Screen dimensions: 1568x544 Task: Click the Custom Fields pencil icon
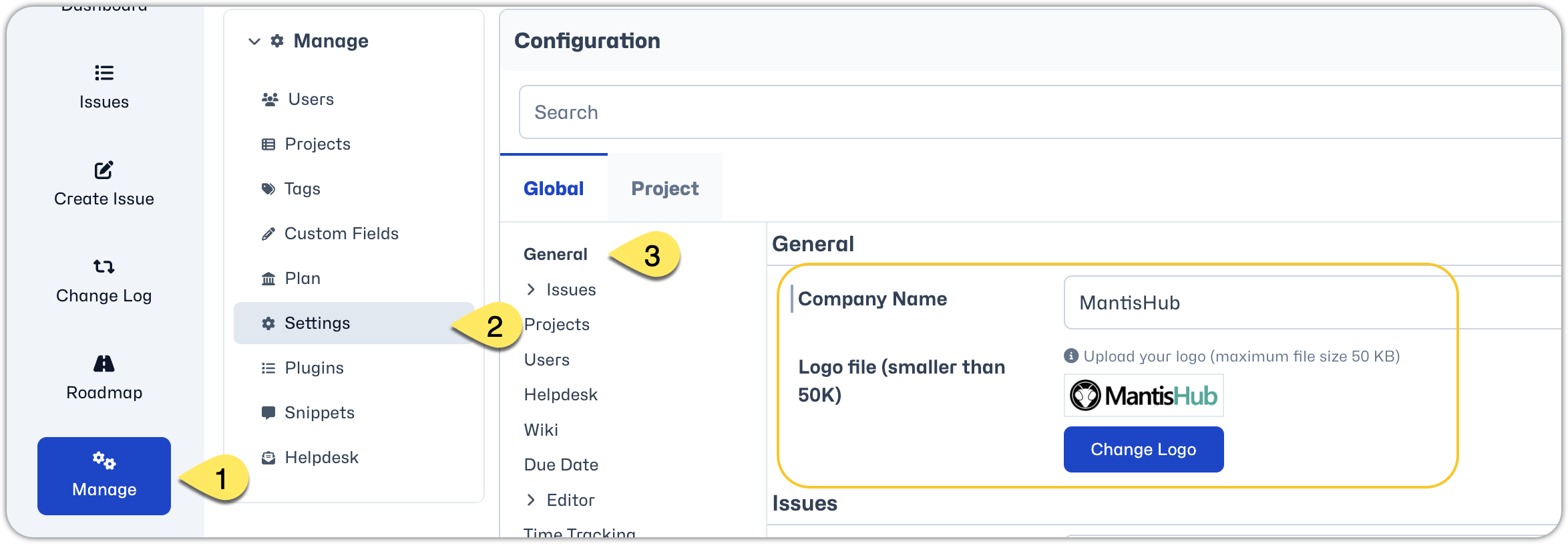click(x=268, y=234)
